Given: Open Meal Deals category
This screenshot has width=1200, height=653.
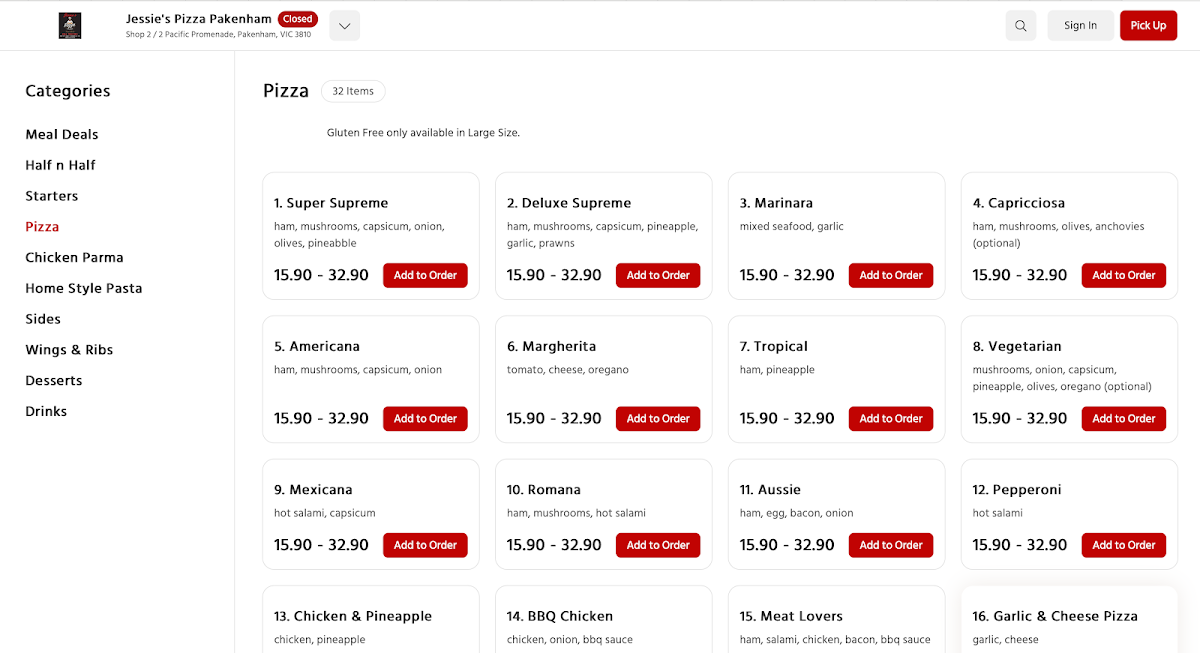Looking at the screenshot, I should (62, 134).
